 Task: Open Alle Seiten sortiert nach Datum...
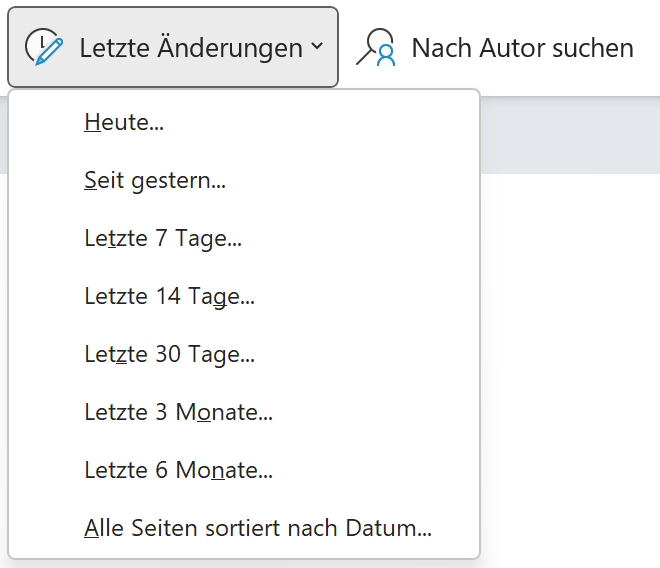[244, 528]
